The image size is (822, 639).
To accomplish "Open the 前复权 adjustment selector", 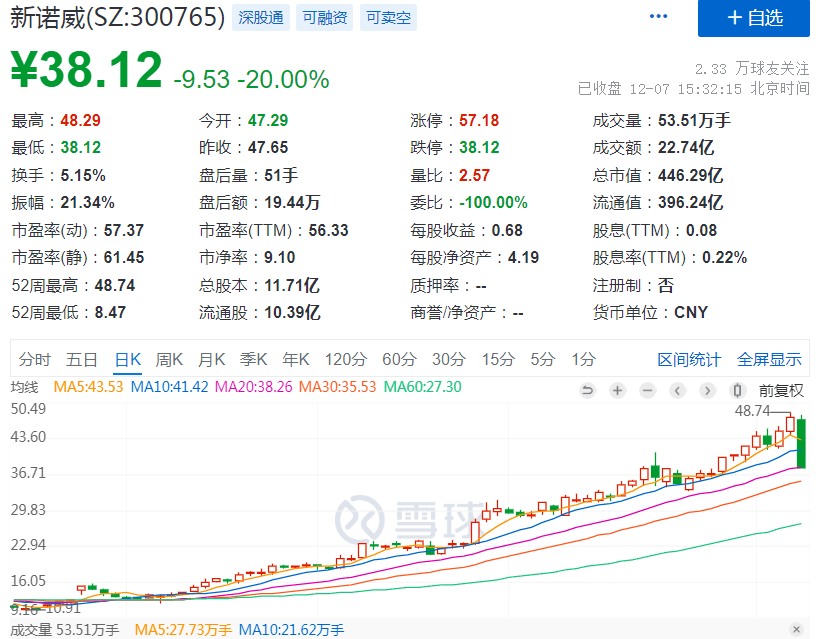I will coord(781,391).
